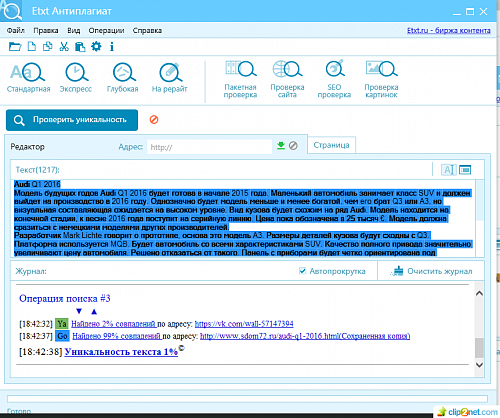Click the journal scrollbar up arrow
The width and height of the screenshot is (500, 418).
479,293
